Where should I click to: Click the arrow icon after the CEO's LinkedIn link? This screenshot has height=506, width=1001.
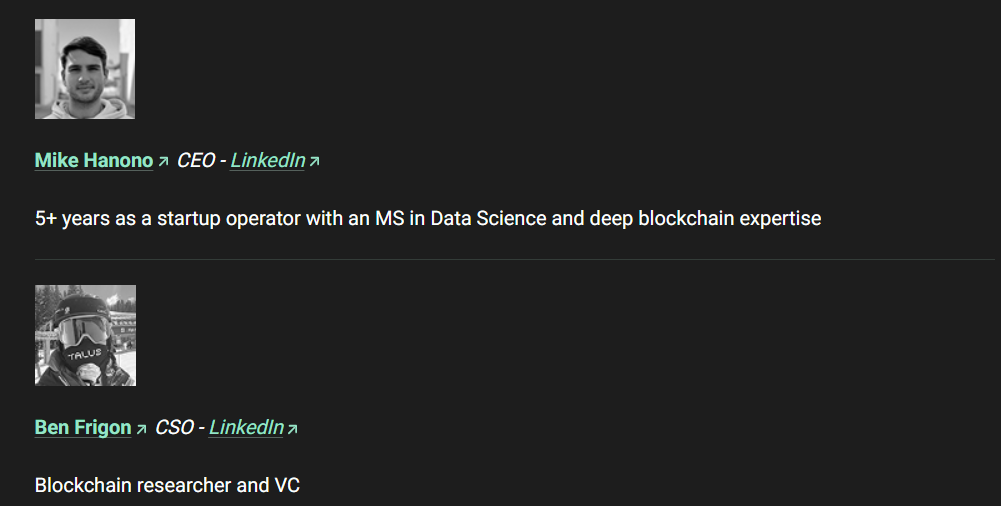point(314,161)
